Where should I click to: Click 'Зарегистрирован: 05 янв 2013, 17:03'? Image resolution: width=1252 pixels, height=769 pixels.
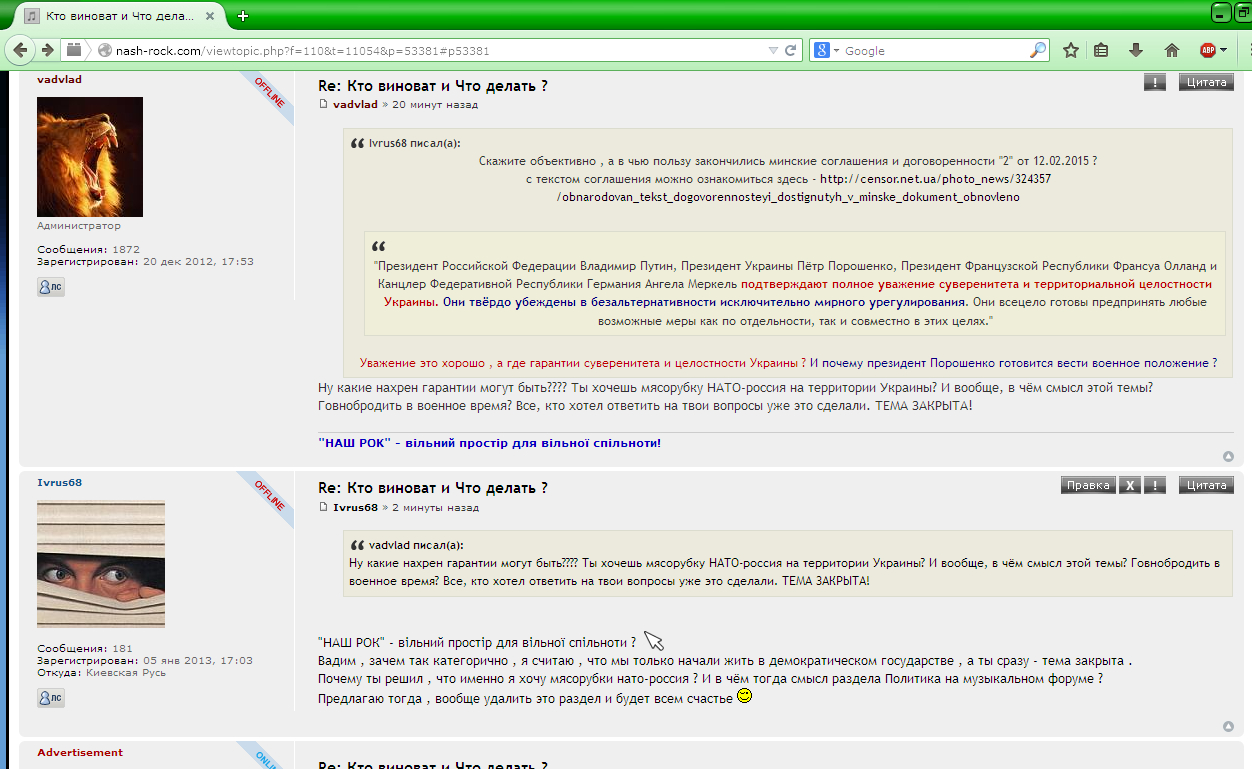pyautogui.click(x=145, y=661)
